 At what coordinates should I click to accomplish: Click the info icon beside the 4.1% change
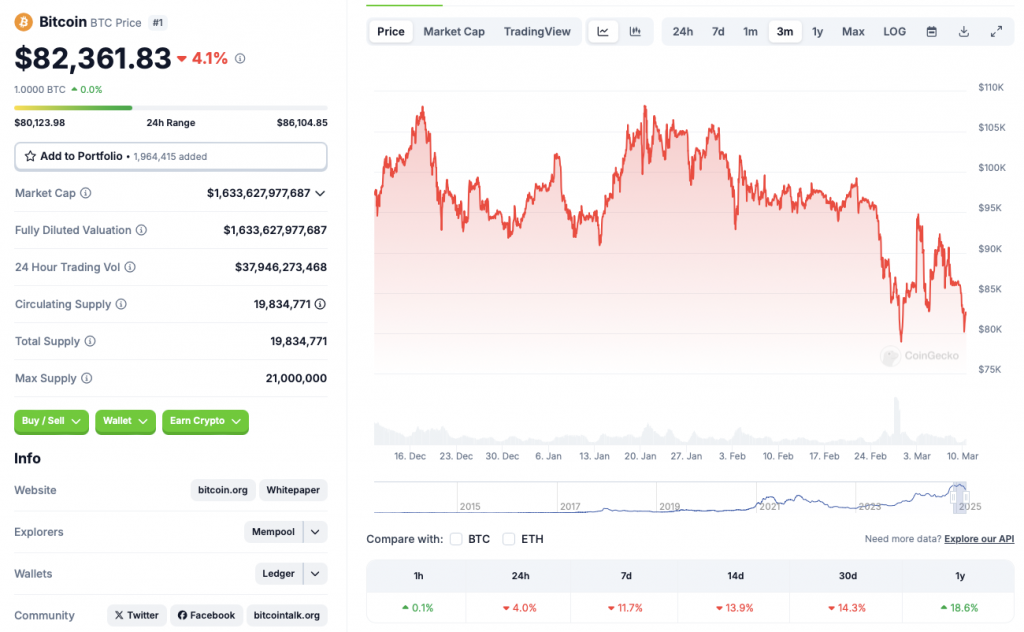coord(240,59)
